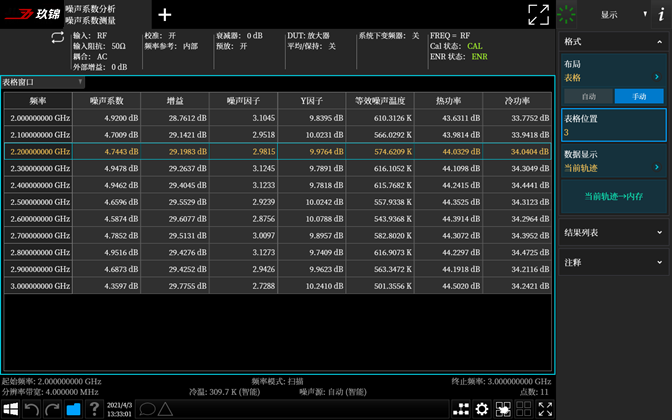Open the info 'i' icon

(x=661, y=15)
